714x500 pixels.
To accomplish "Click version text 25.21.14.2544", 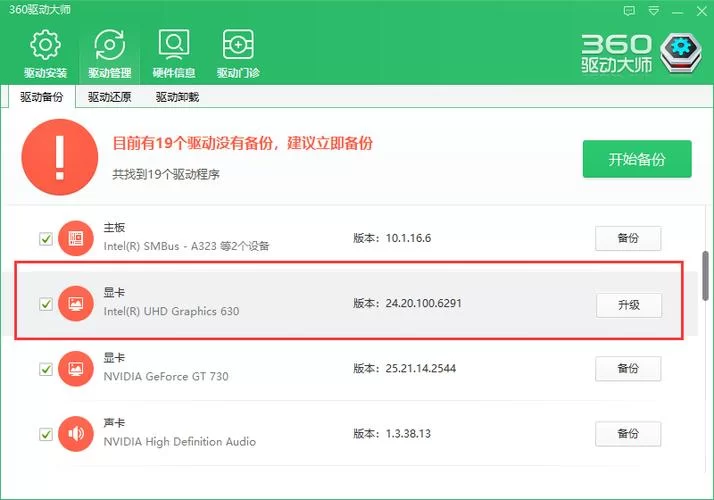I will click(421, 368).
